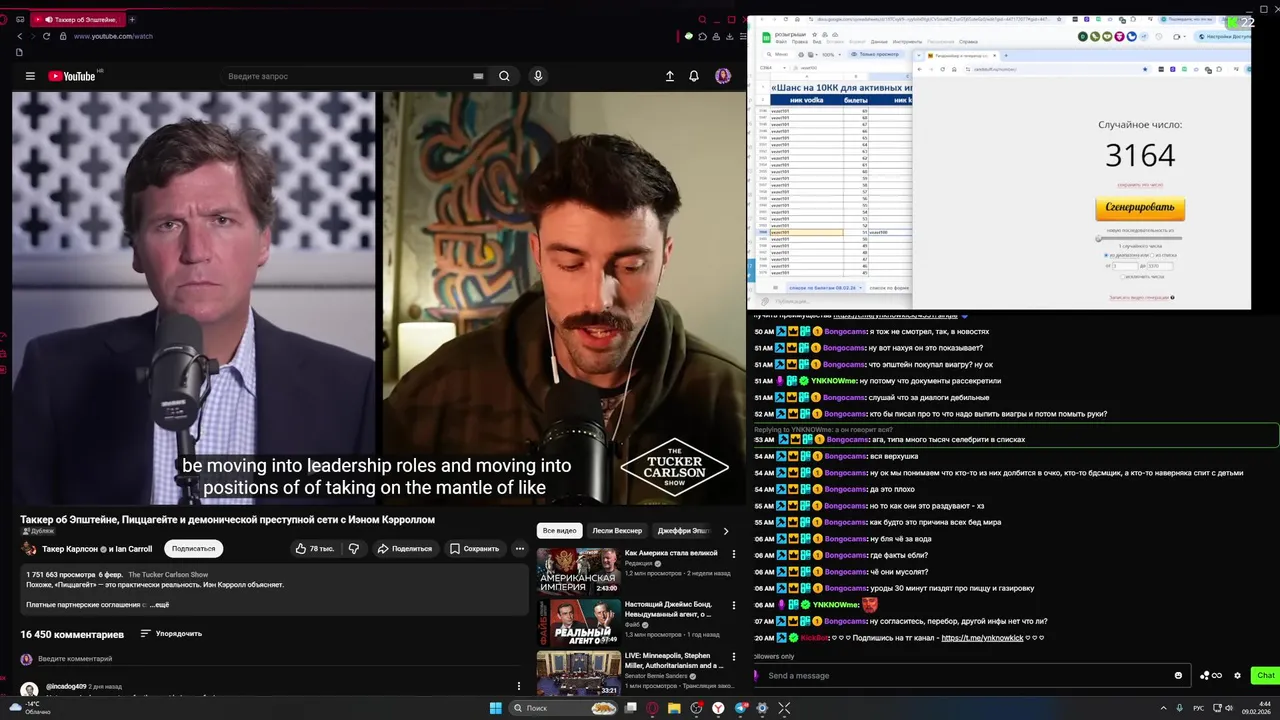Open Kick chat settings gear

(1237, 675)
